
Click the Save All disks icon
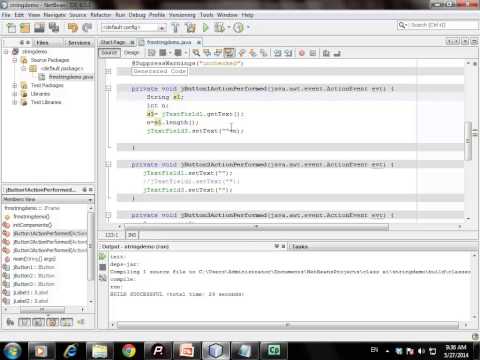coord(54,28)
